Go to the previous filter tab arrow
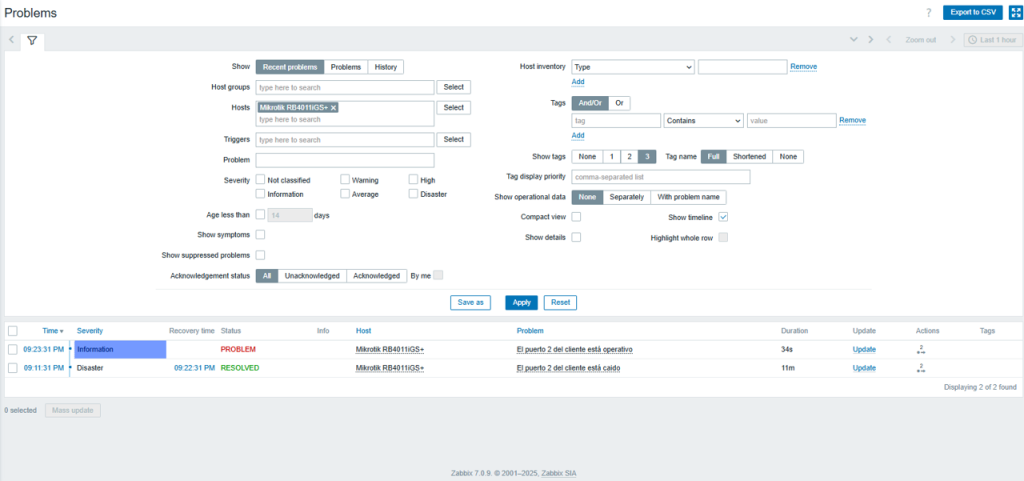The image size is (1024, 481). click(11, 40)
